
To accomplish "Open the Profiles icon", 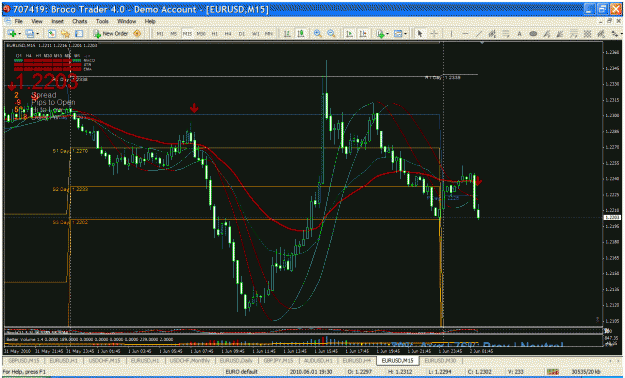I will point(29,34).
